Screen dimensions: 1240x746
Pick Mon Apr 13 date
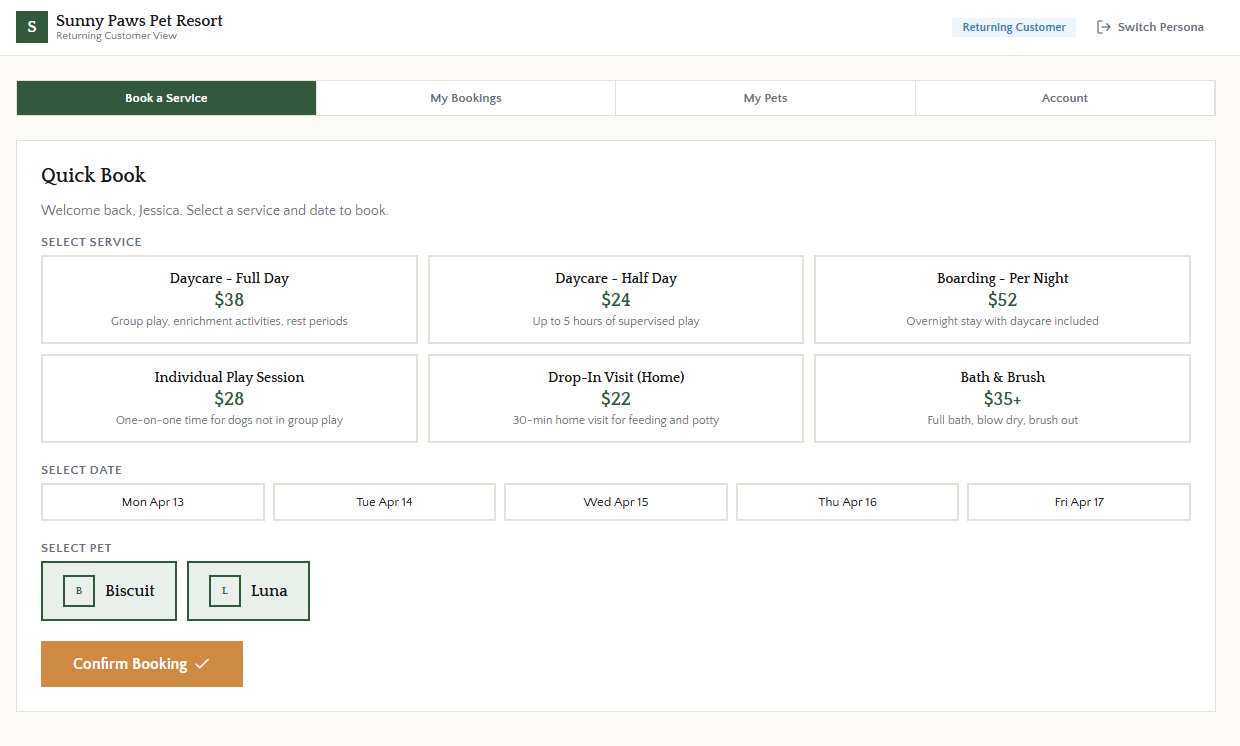pyautogui.click(x=153, y=502)
